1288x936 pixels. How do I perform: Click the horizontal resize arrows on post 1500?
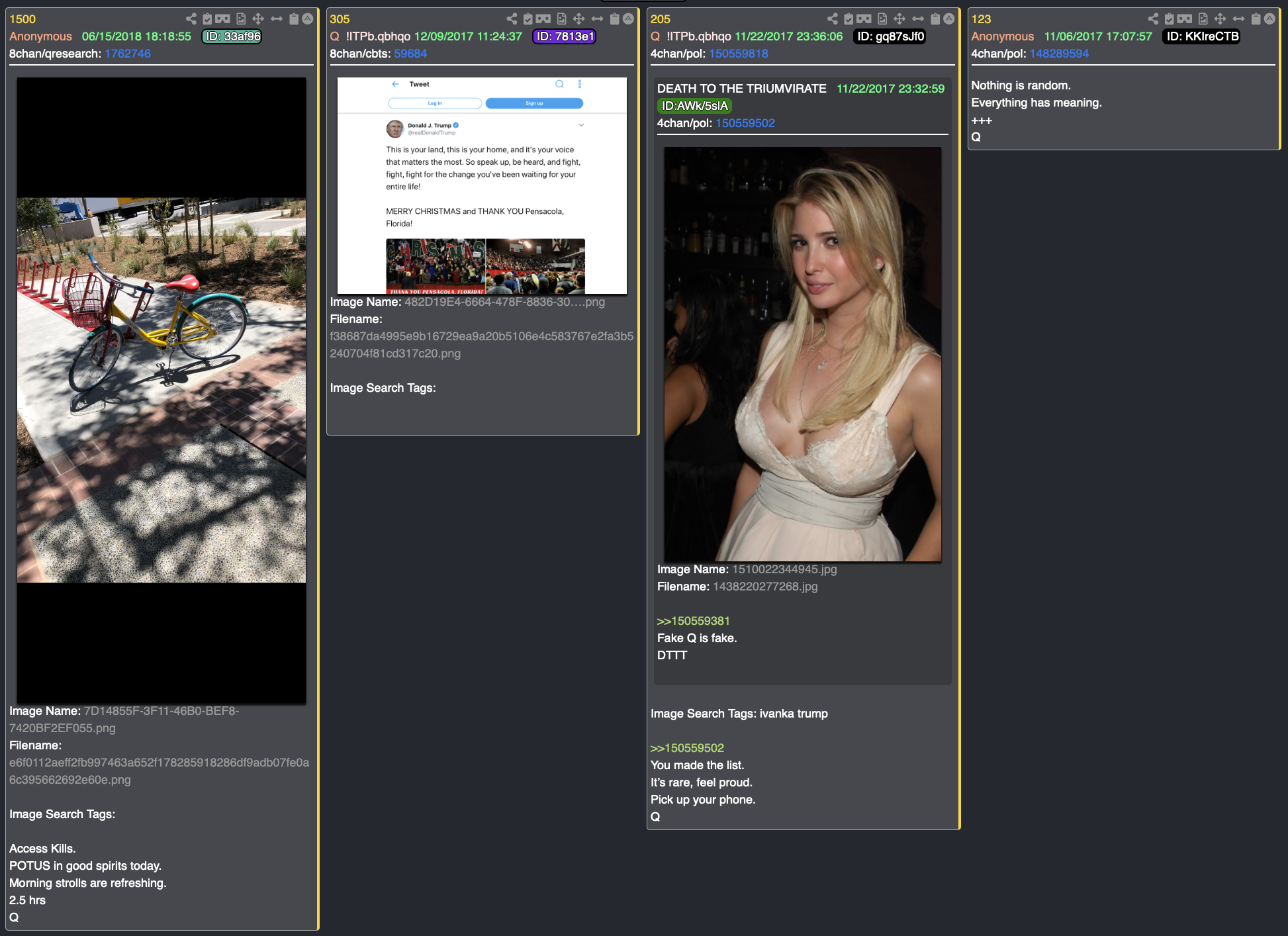tap(277, 19)
